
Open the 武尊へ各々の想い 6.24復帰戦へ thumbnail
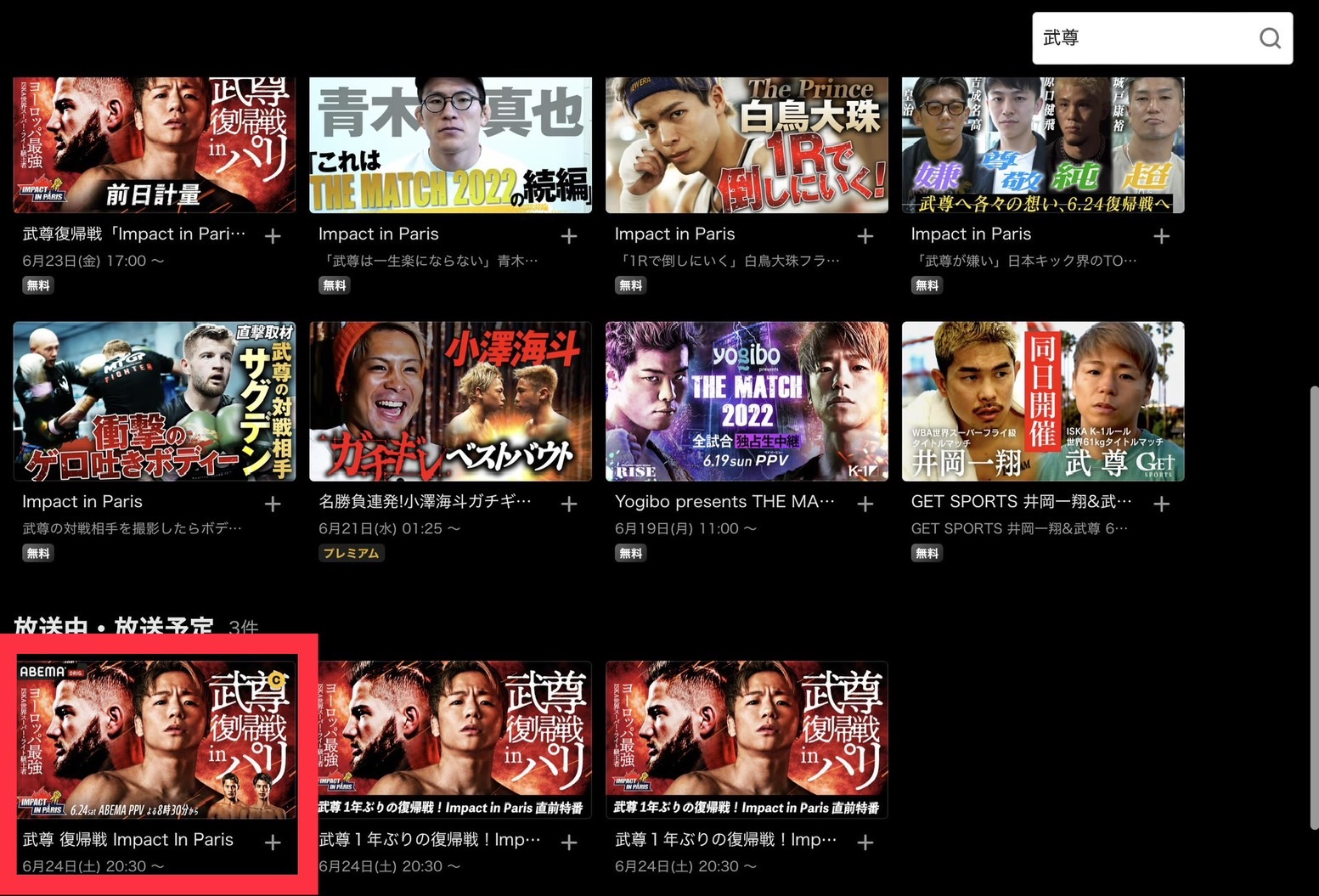point(1043,144)
